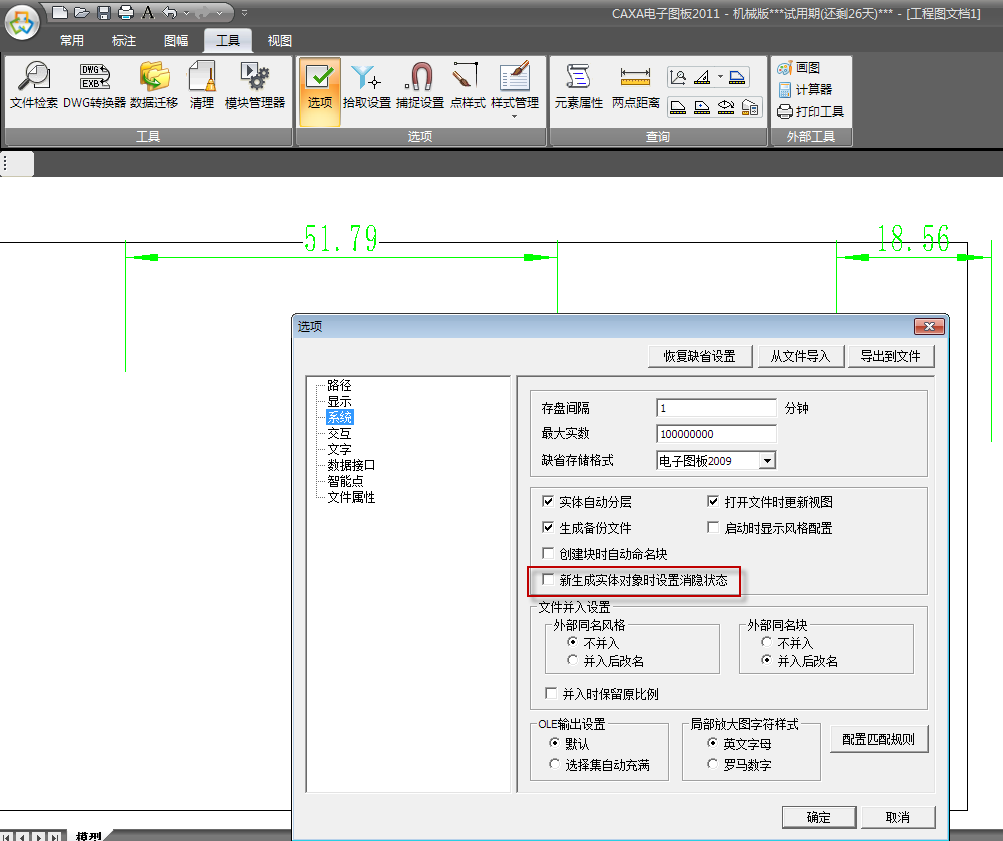This screenshot has height=841, width=1003.
Task: Expand the 缺省存储格式 dropdown
Action: point(767,461)
